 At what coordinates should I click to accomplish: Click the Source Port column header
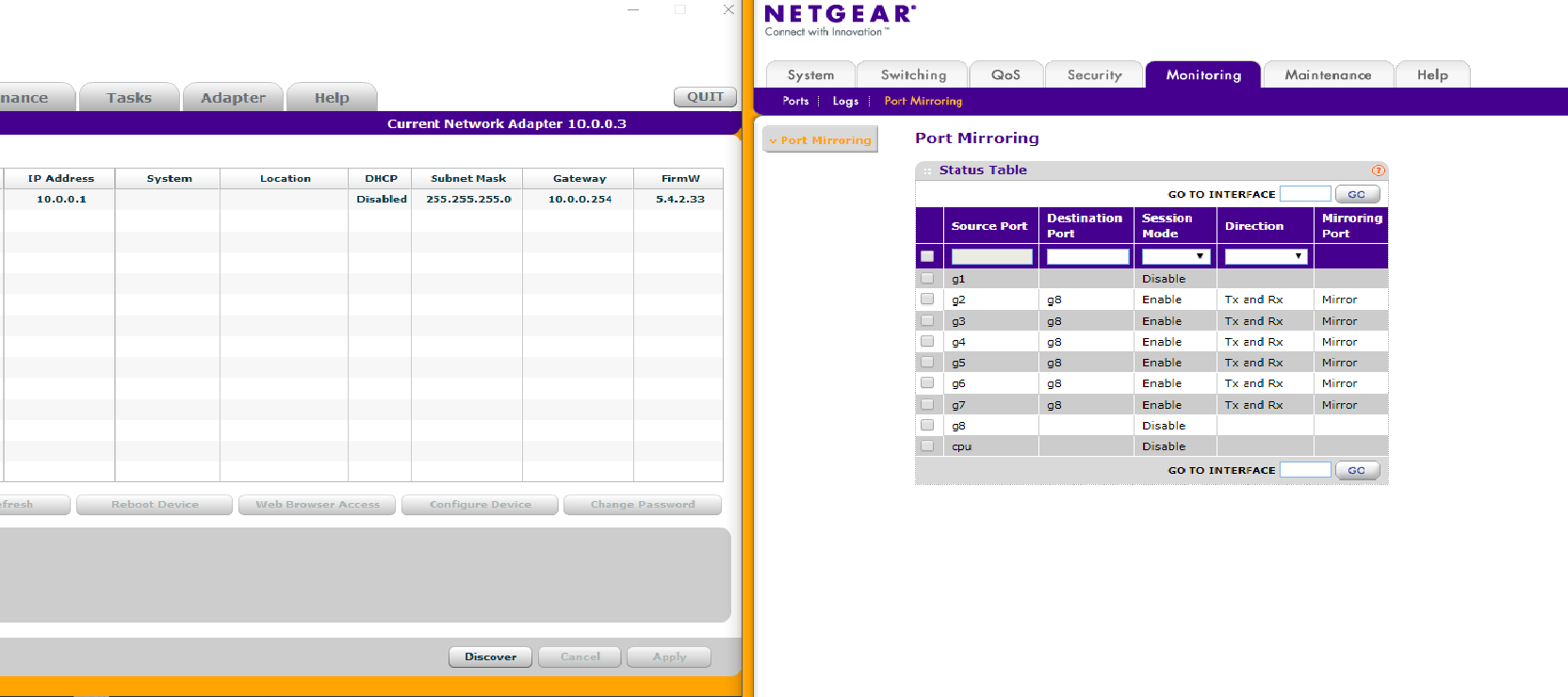(x=989, y=226)
